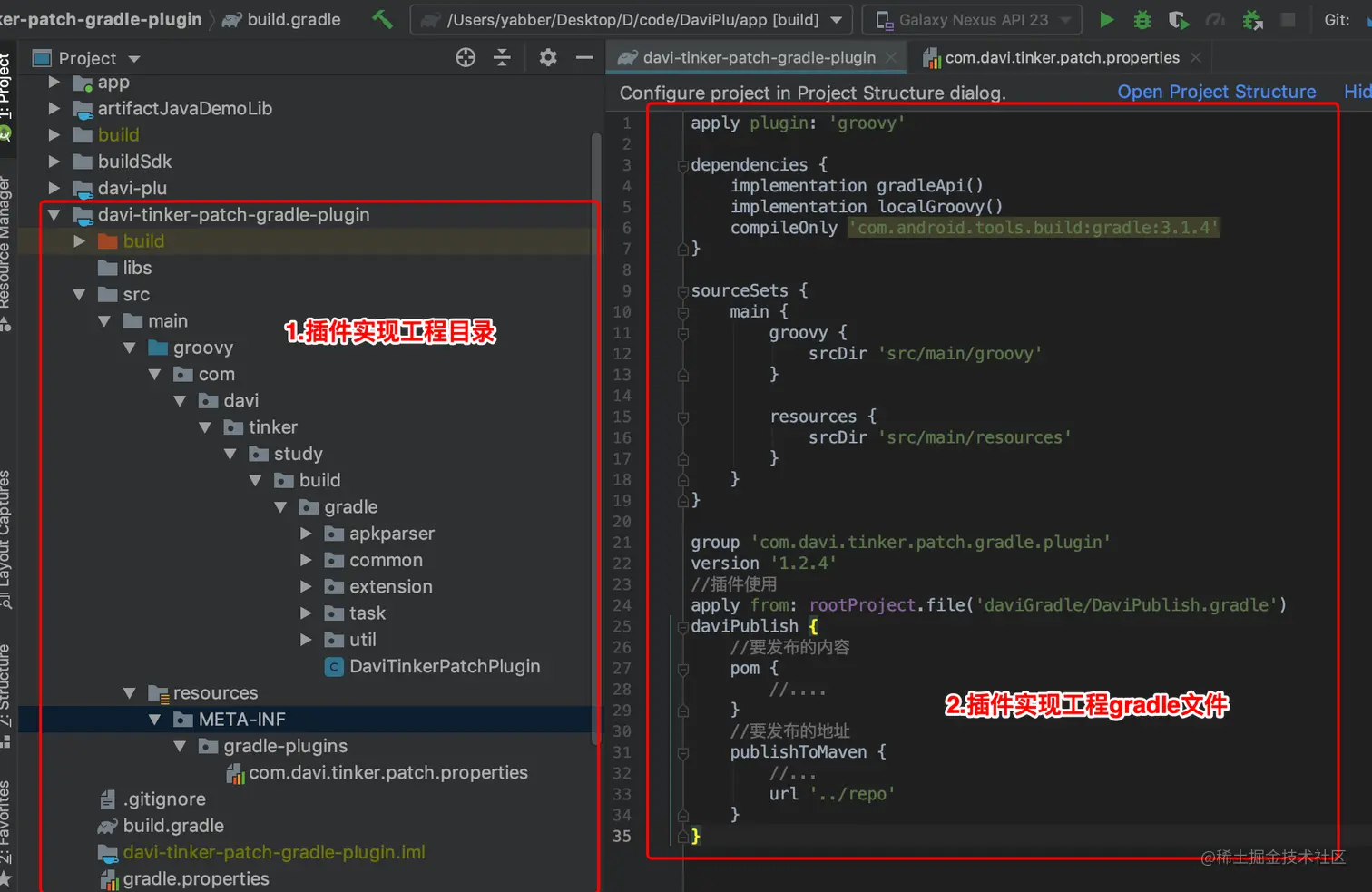Viewport: 1372px width, 892px height.
Task: Collapse the gradle-plugins folder arrow
Action: 181,746
